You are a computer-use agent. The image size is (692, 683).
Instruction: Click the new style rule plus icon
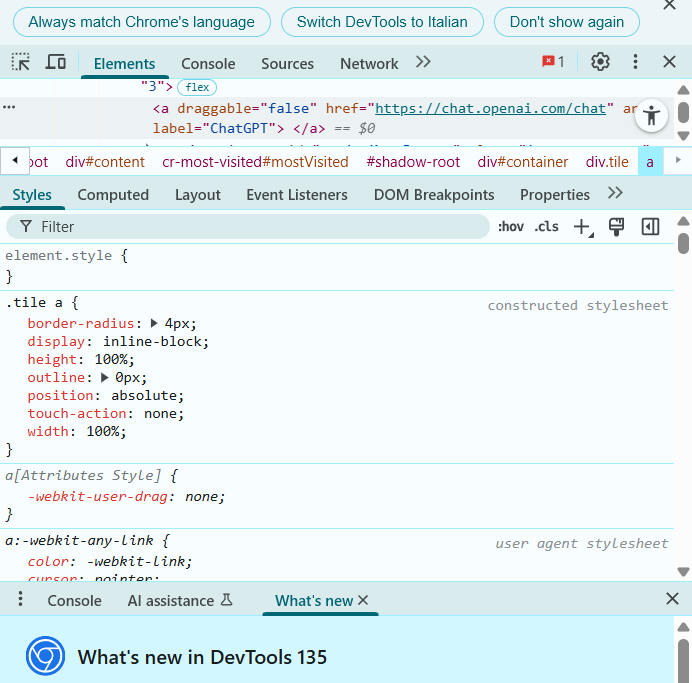[x=581, y=227]
